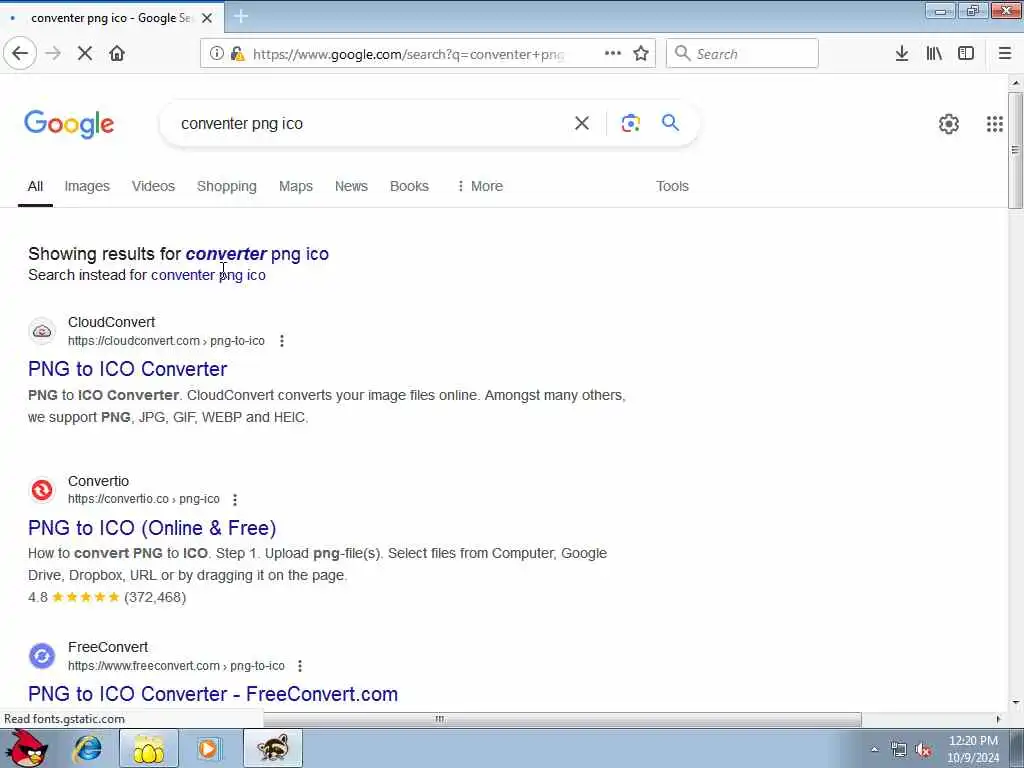Viewport: 1024px width, 768px height.
Task: Switch to Images results
Action: [87, 186]
